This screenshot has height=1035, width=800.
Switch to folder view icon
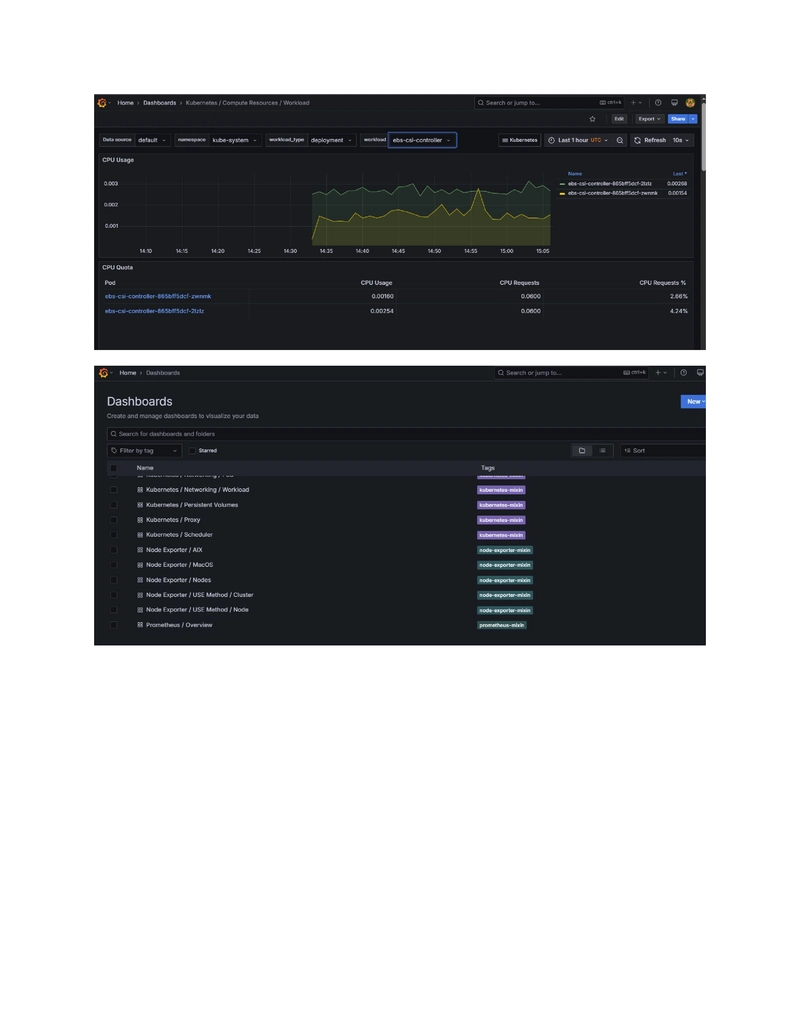pyautogui.click(x=582, y=451)
